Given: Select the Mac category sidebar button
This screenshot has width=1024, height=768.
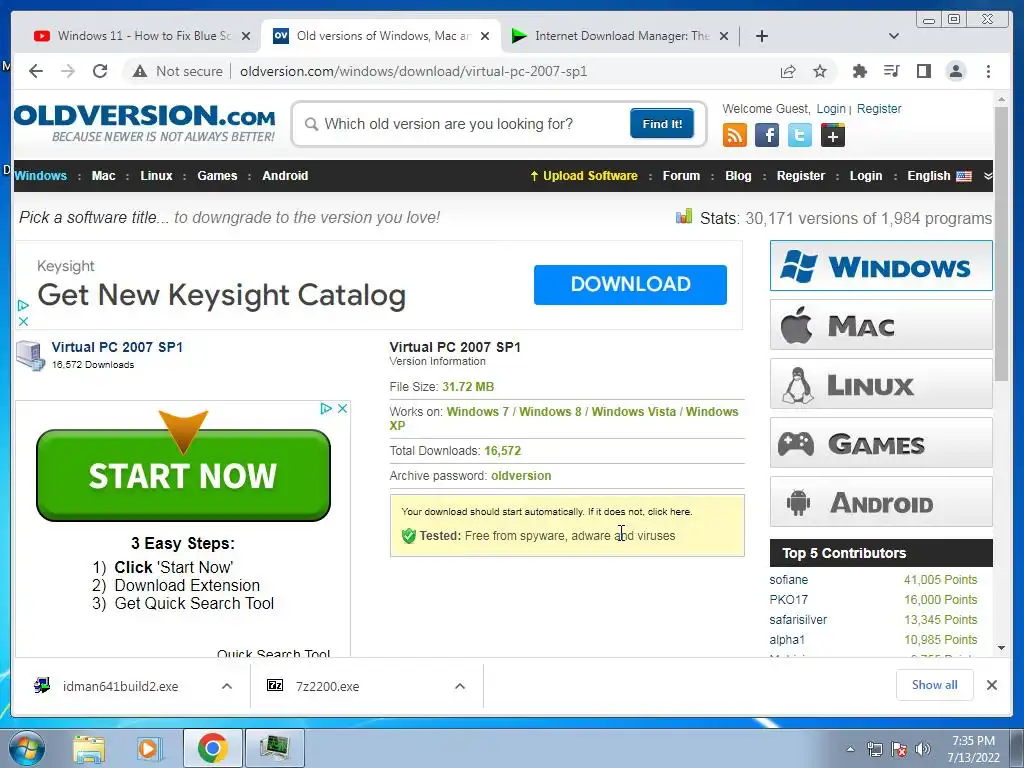Looking at the screenshot, I should (881, 325).
